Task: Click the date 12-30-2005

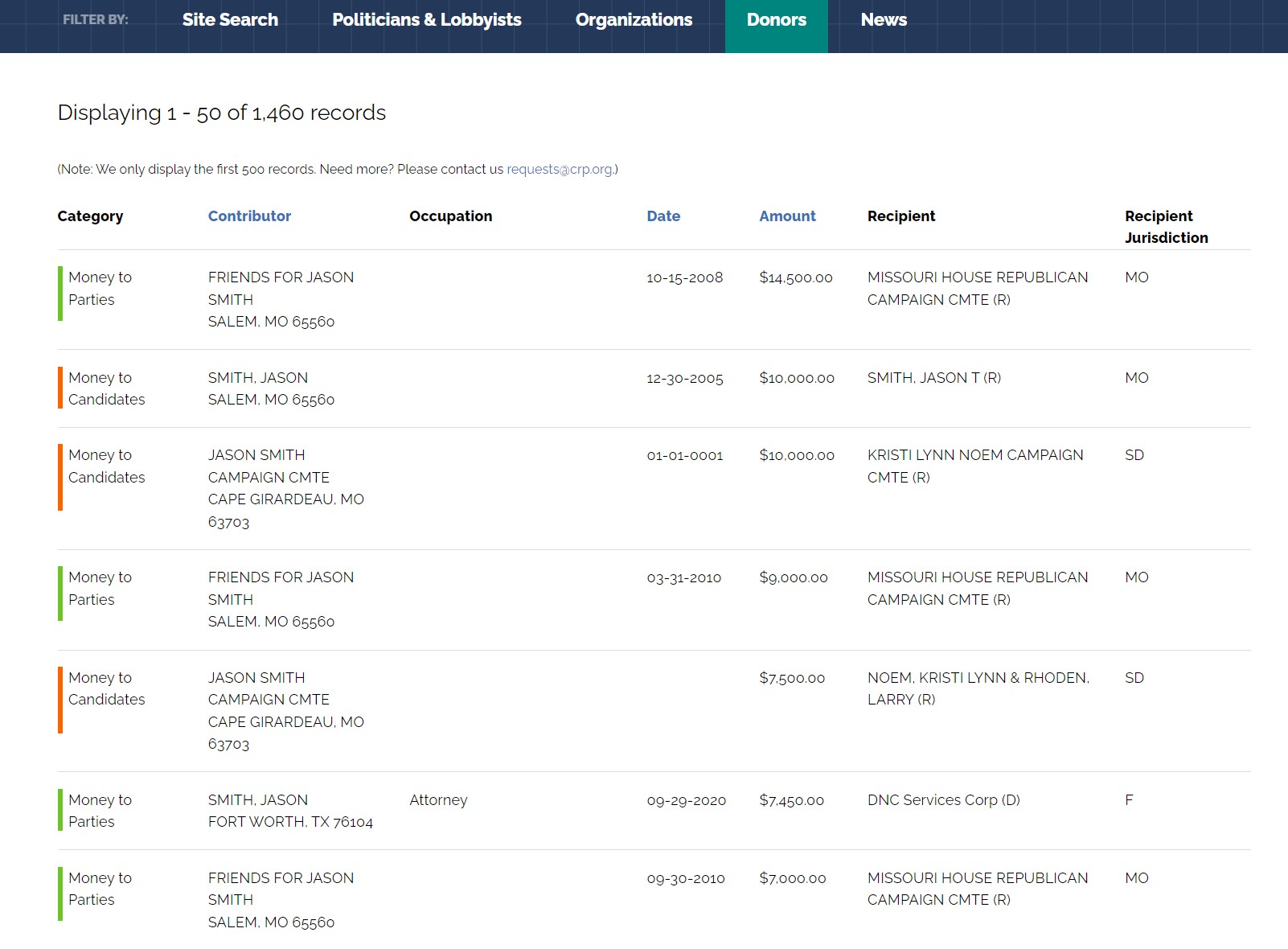Action: tap(685, 378)
